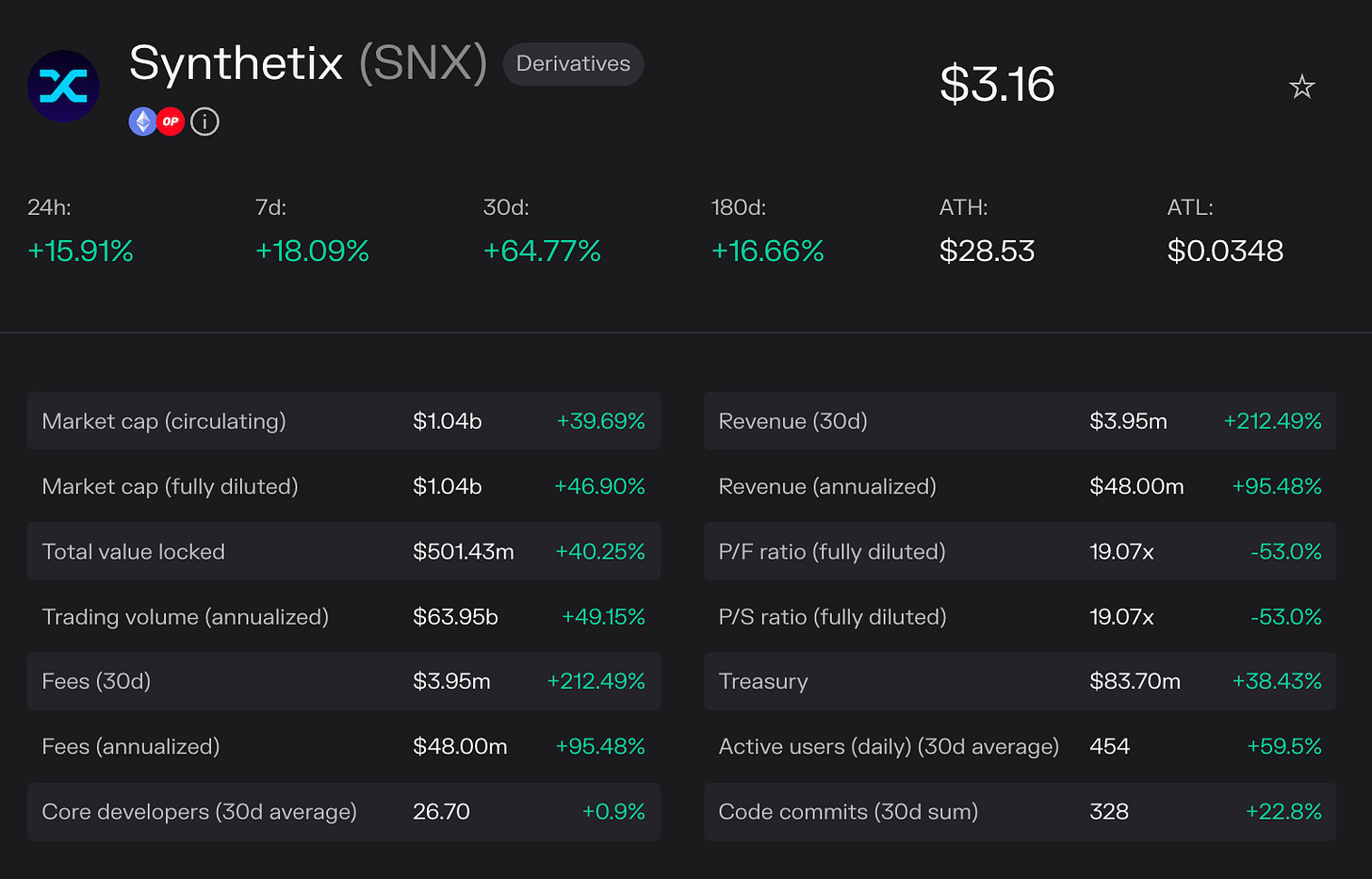Click the Market cap (circulating) label

coord(164,421)
